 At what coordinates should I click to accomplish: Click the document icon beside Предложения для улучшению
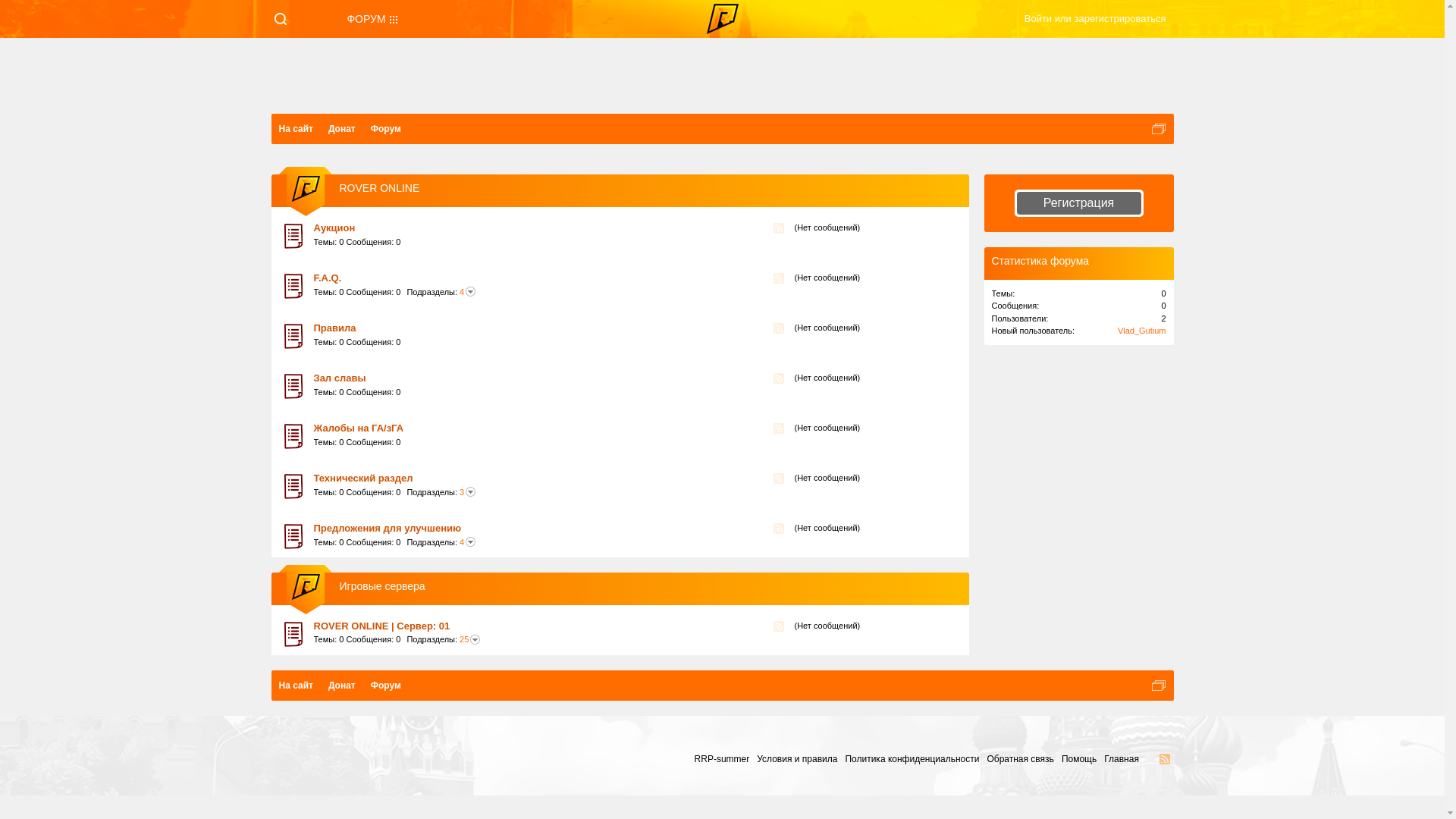pos(293,536)
